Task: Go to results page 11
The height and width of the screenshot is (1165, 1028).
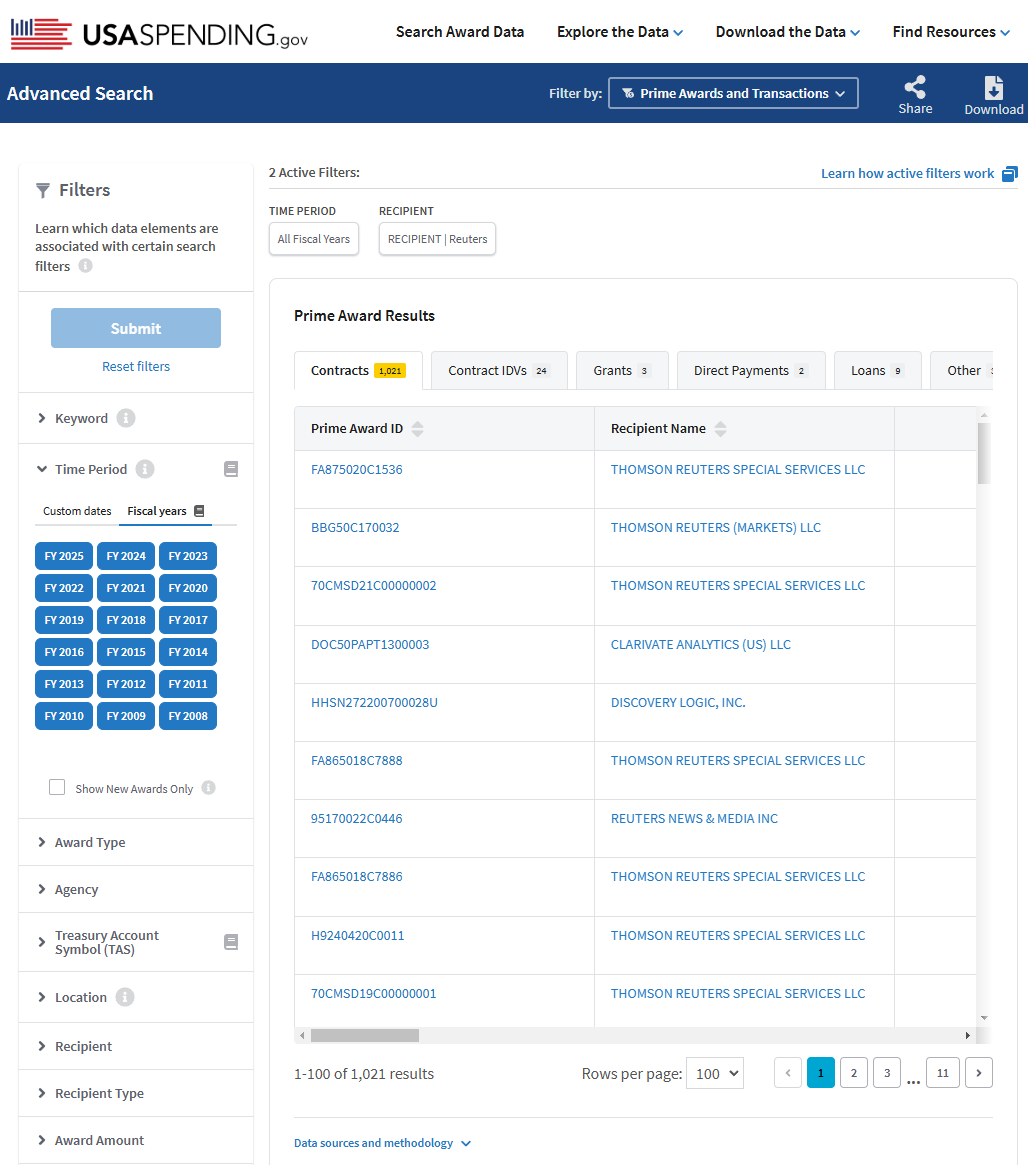Action: tap(943, 1073)
